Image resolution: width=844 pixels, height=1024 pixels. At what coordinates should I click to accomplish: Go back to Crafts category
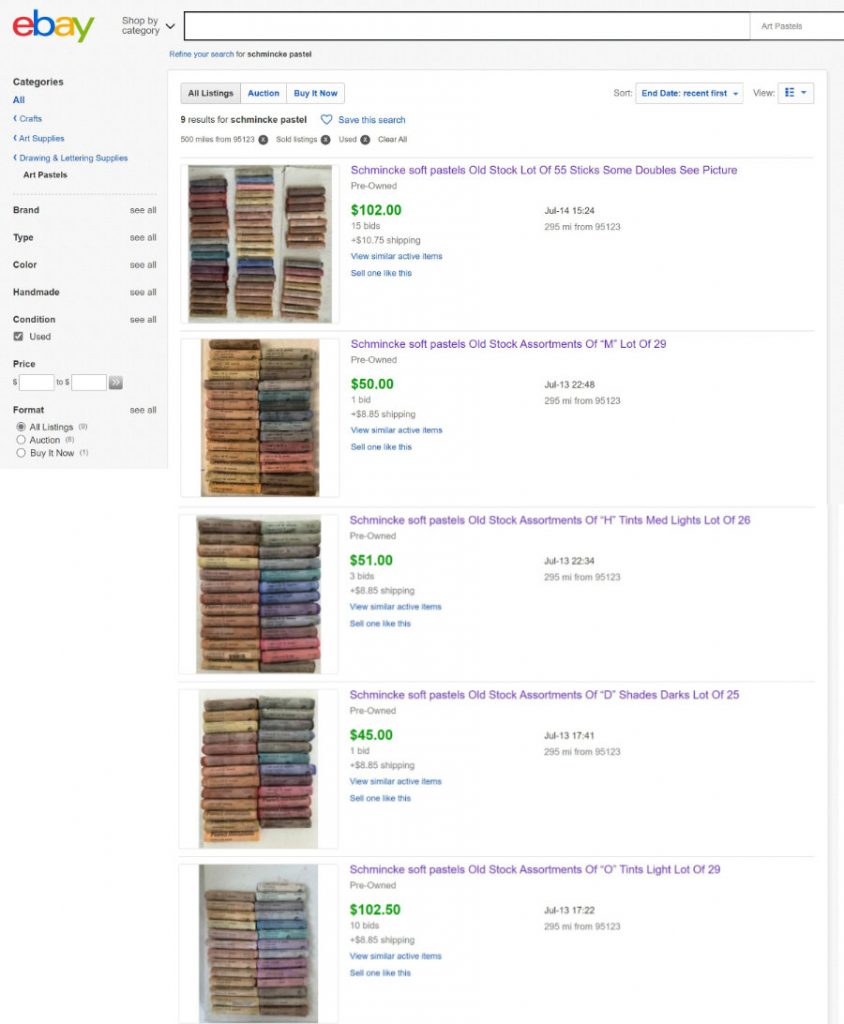27,118
